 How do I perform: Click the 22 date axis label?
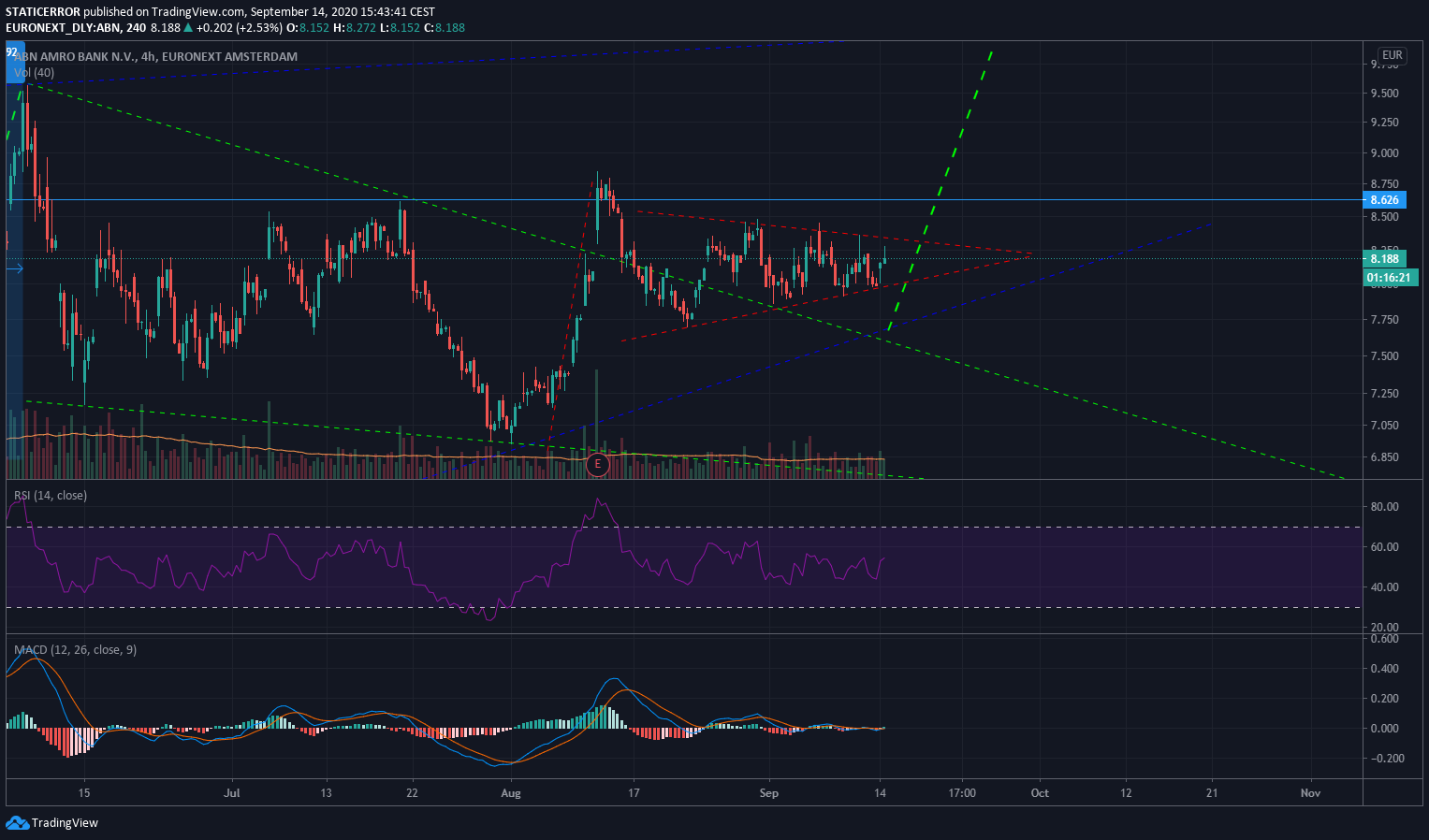(412, 793)
